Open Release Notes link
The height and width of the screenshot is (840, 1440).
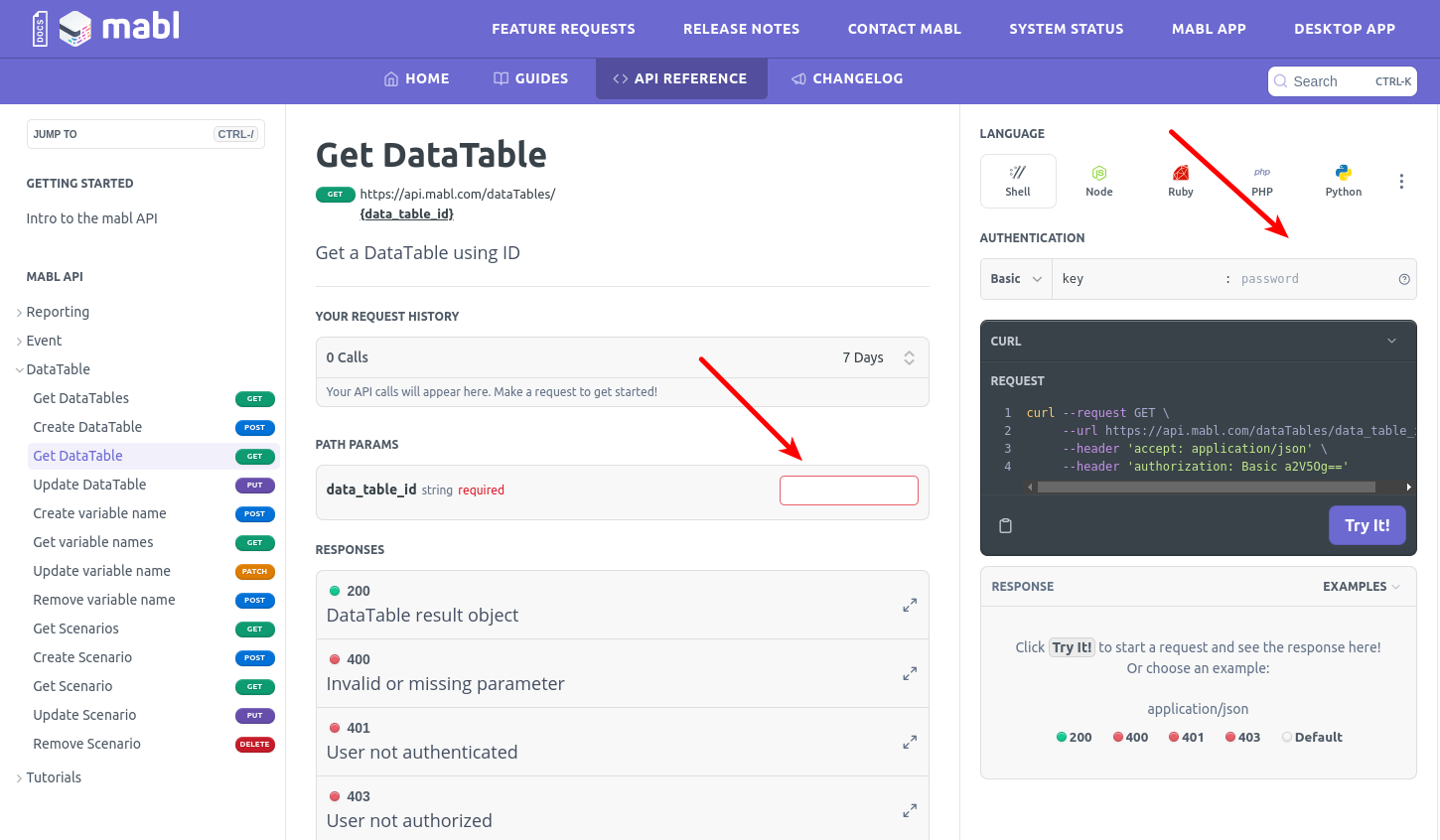[x=741, y=29]
